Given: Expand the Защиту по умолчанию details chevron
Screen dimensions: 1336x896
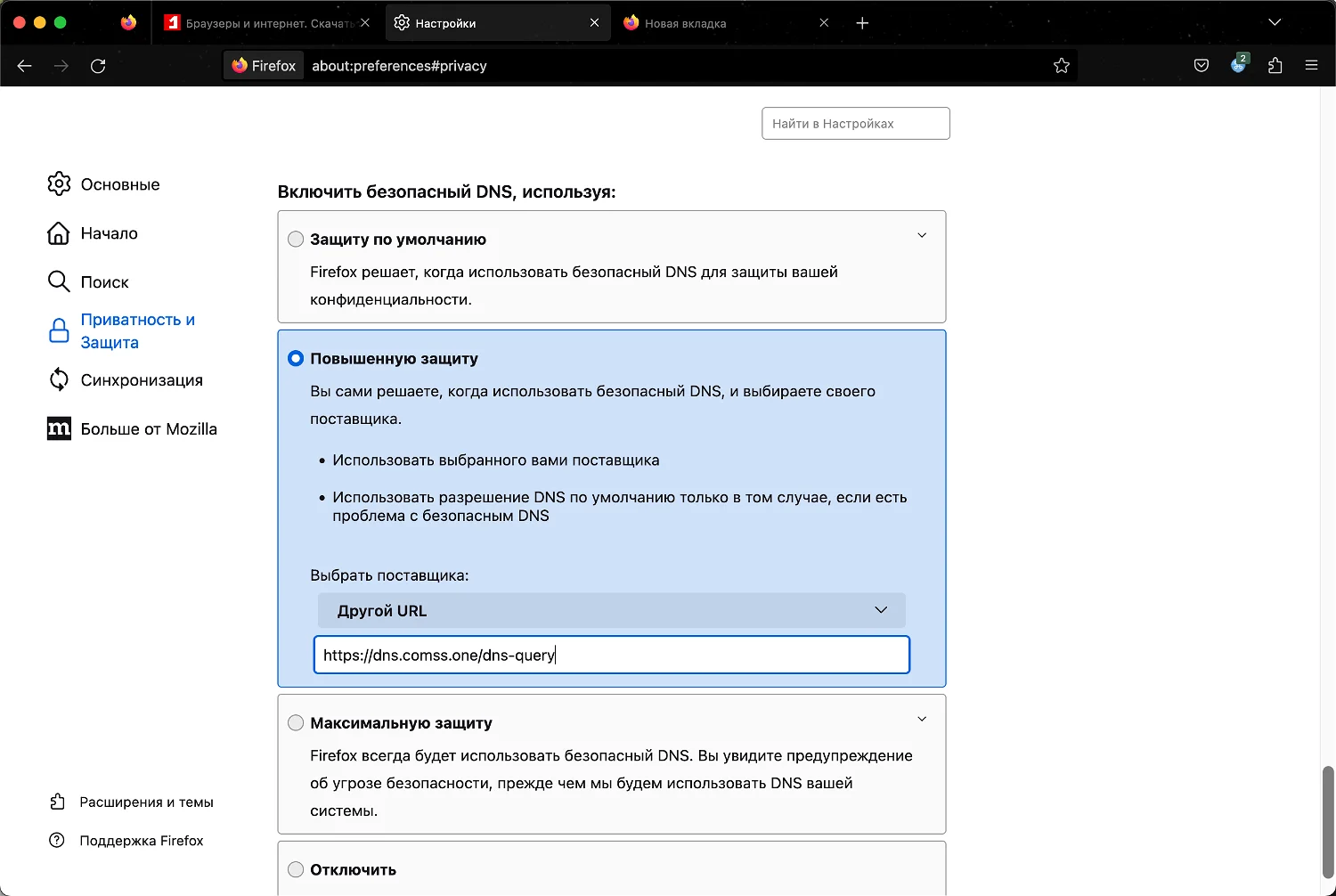Looking at the screenshot, I should (x=922, y=236).
